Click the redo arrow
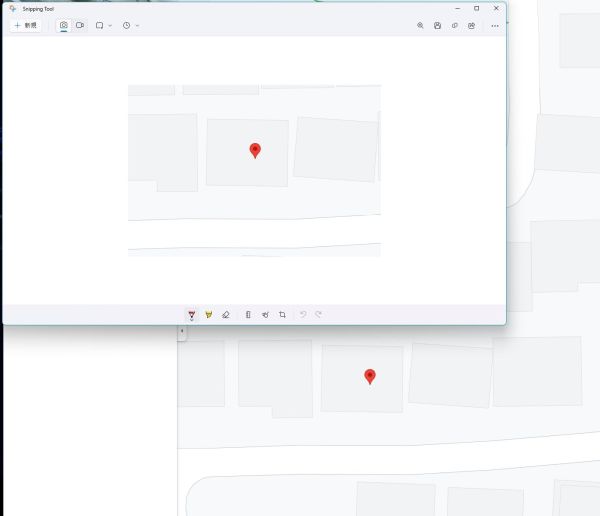600x516 pixels. pyautogui.click(x=318, y=315)
